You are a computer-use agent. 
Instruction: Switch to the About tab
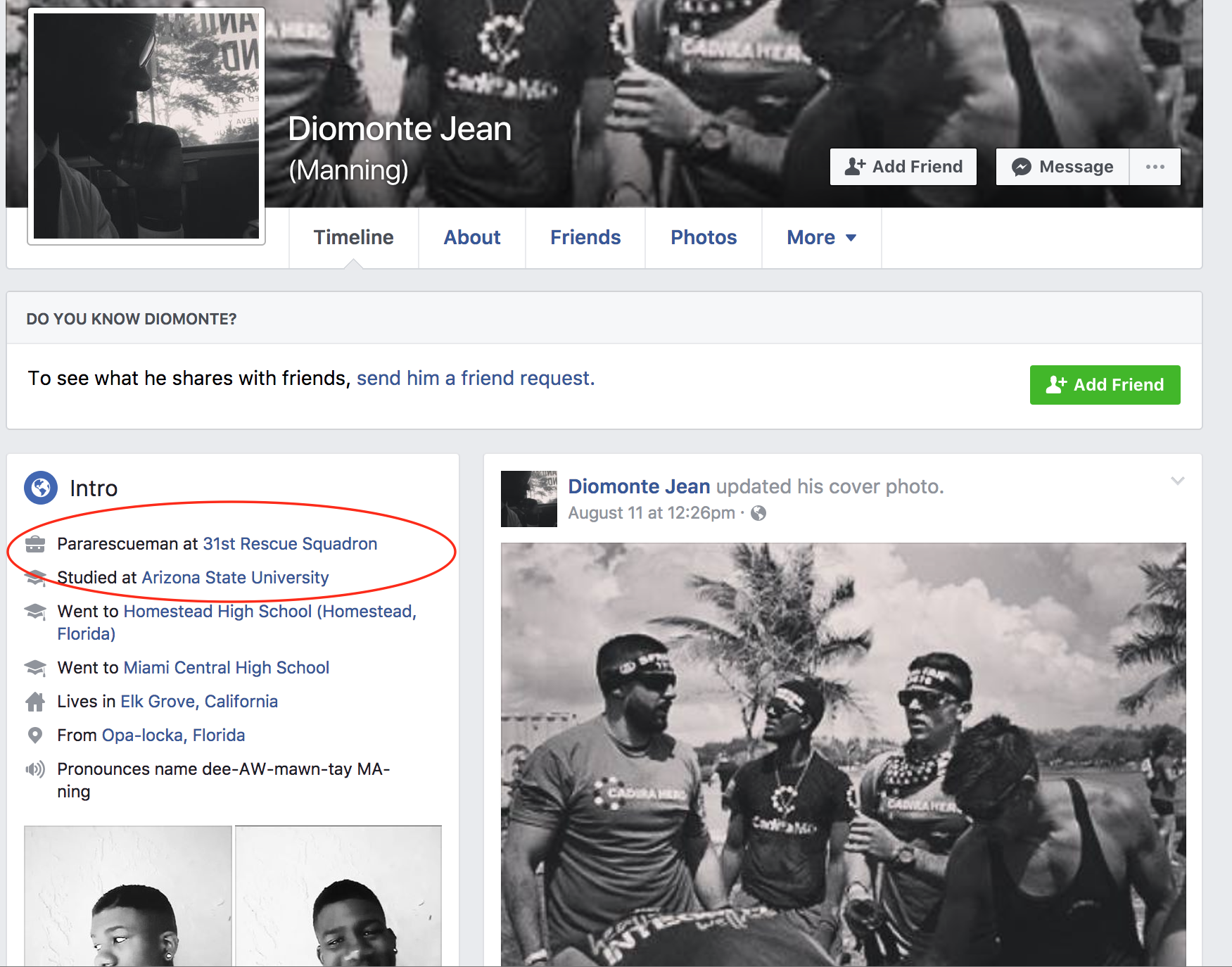[x=471, y=238]
